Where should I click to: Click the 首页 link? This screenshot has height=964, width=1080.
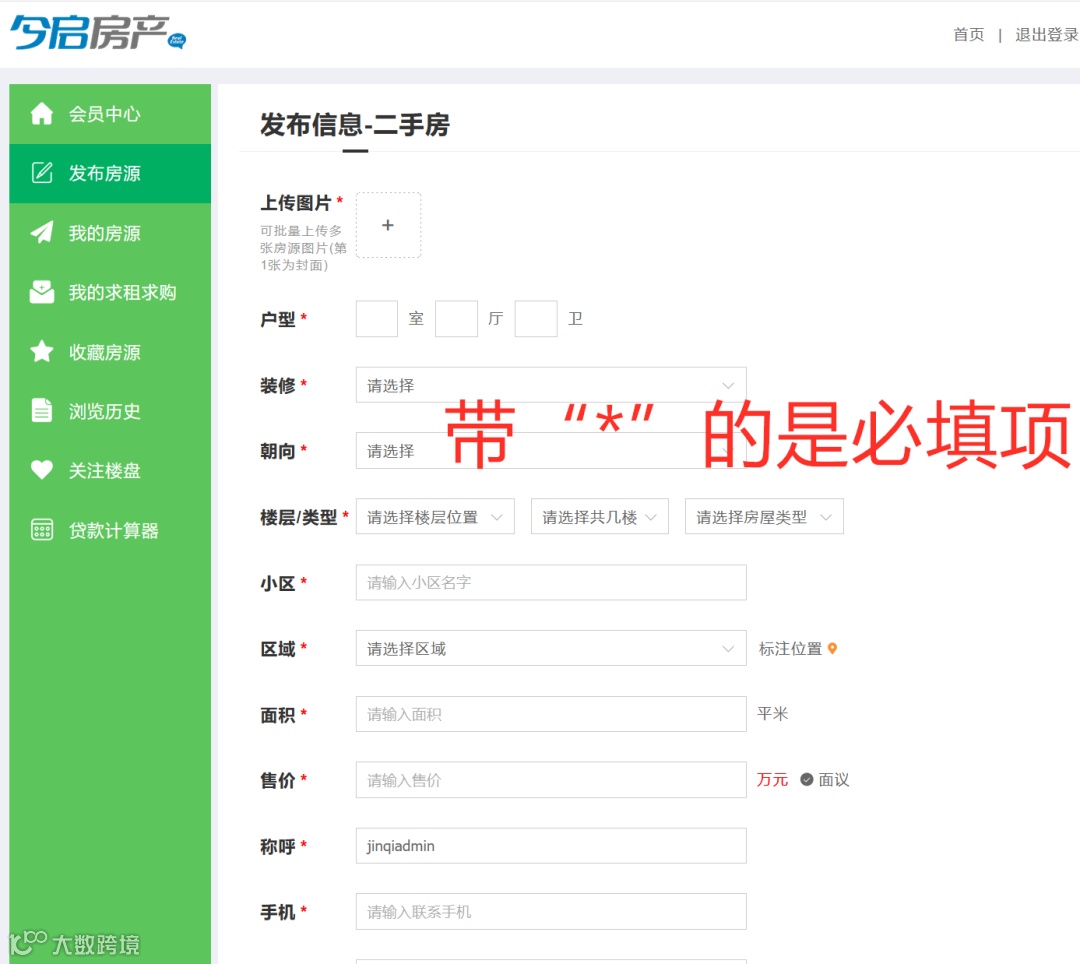click(x=968, y=34)
